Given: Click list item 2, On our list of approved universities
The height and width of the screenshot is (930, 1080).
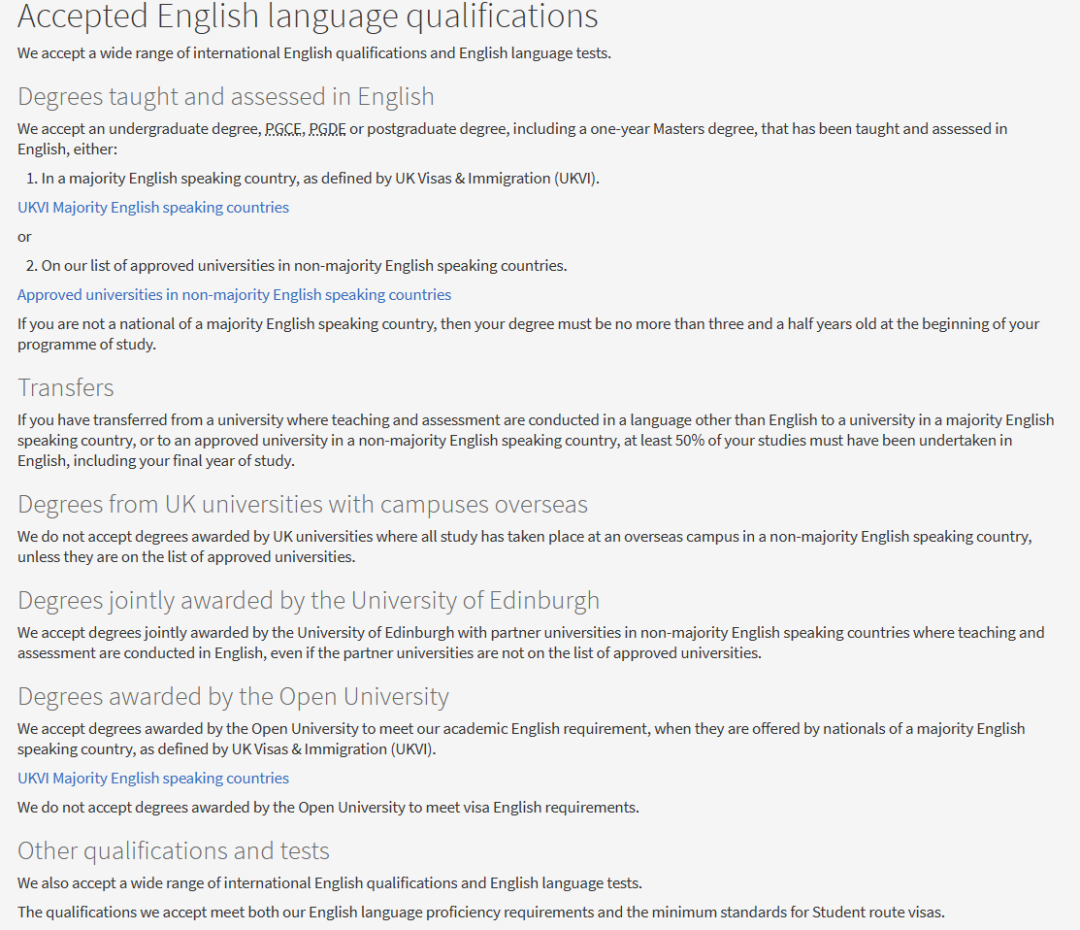Looking at the screenshot, I should [296, 266].
